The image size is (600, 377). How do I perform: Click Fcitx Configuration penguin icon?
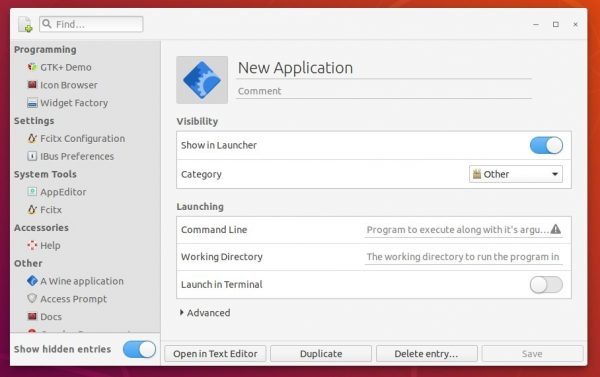[32, 138]
